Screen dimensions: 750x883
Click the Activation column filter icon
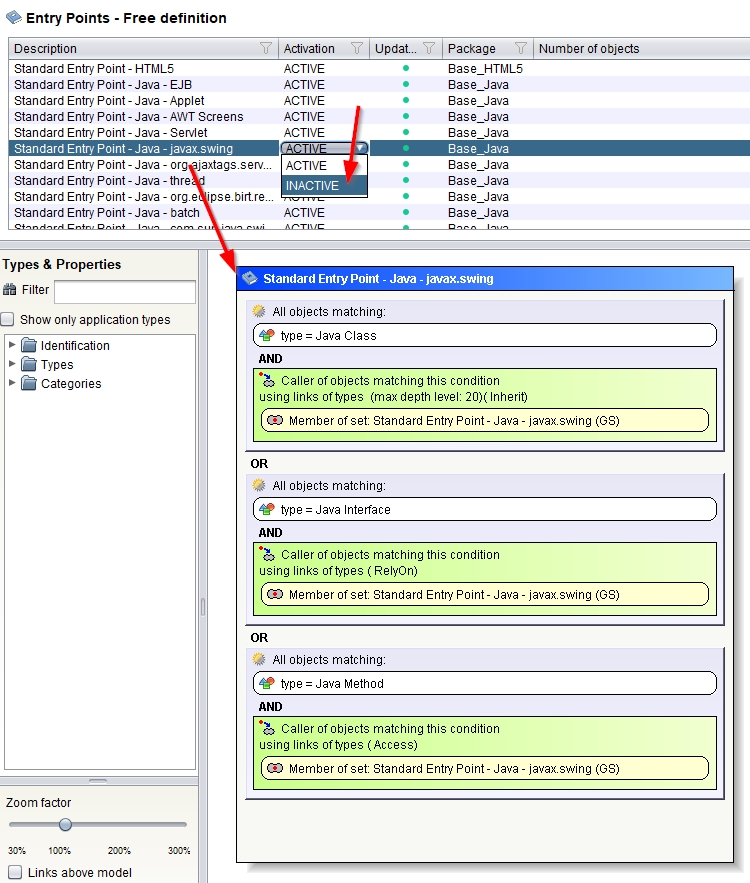[x=357, y=48]
